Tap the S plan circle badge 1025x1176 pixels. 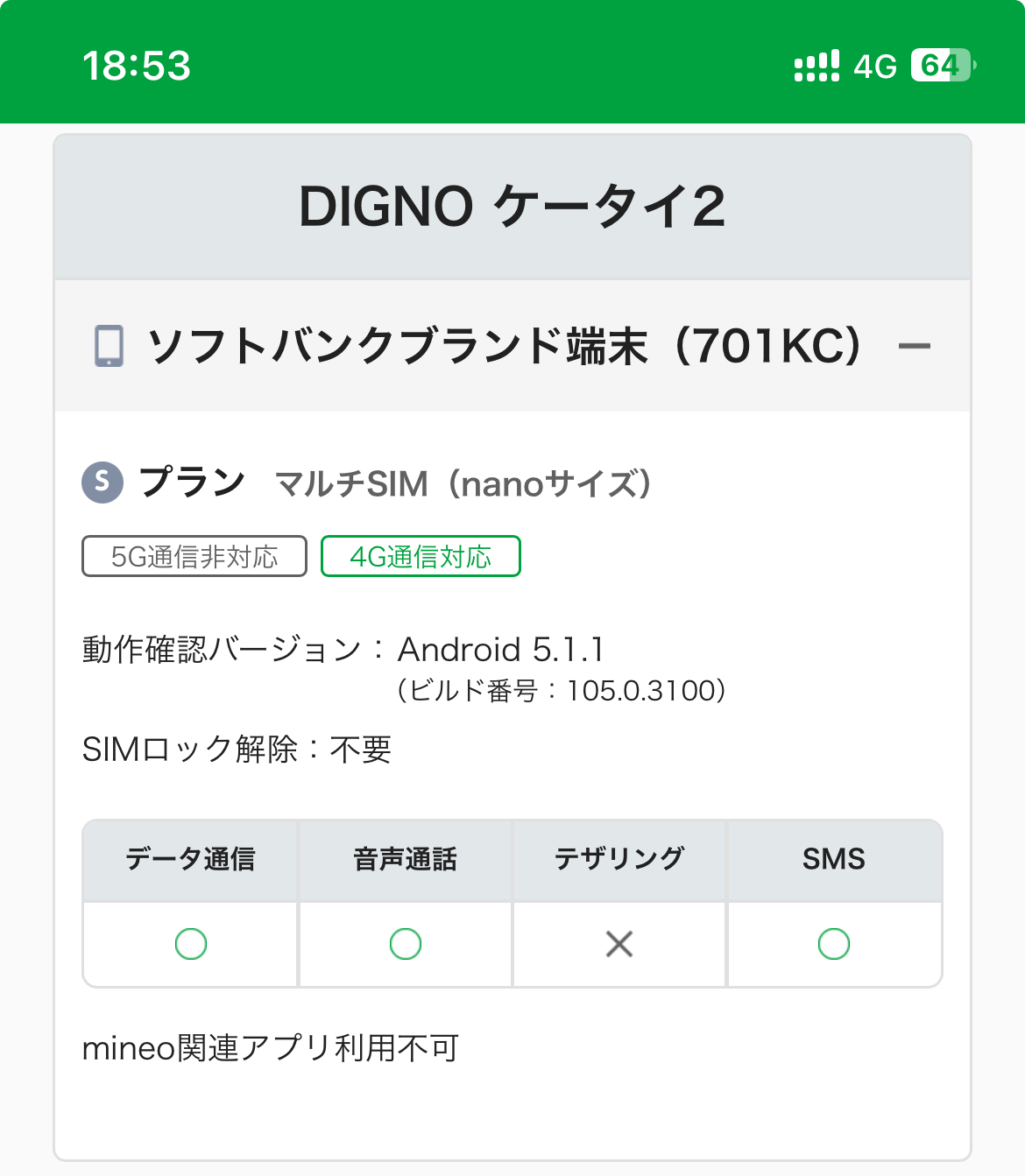(102, 482)
